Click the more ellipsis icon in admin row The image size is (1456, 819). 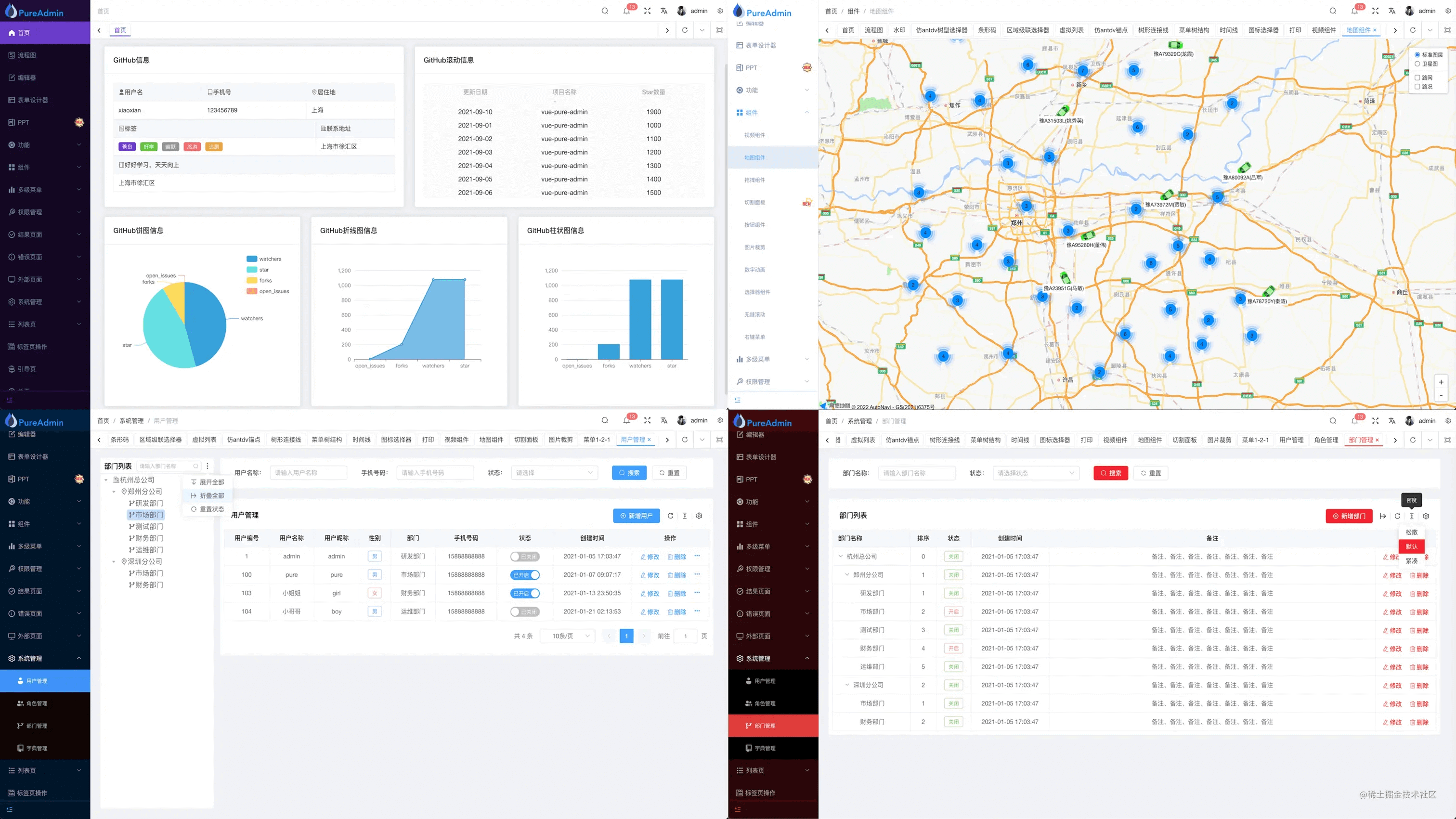coord(697,556)
